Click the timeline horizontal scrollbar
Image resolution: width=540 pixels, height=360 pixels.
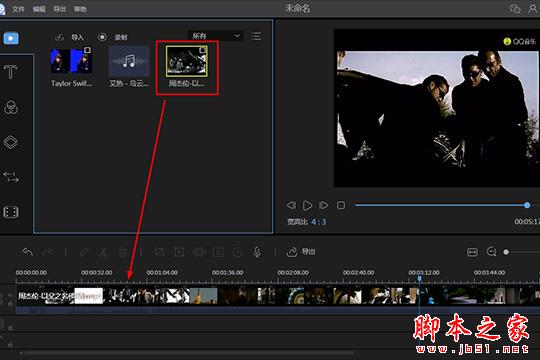coord(189,353)
